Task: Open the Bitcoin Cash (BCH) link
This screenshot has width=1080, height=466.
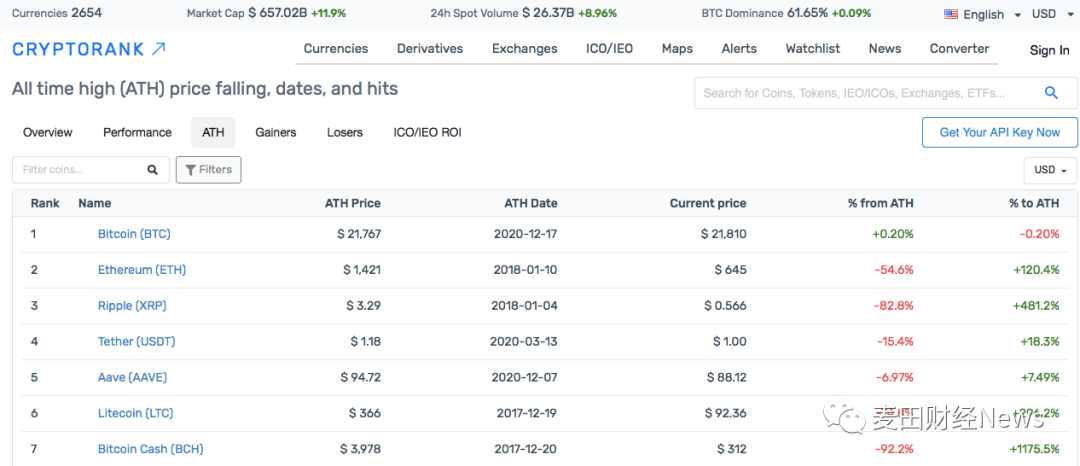Action: click(x=151, y=449)
